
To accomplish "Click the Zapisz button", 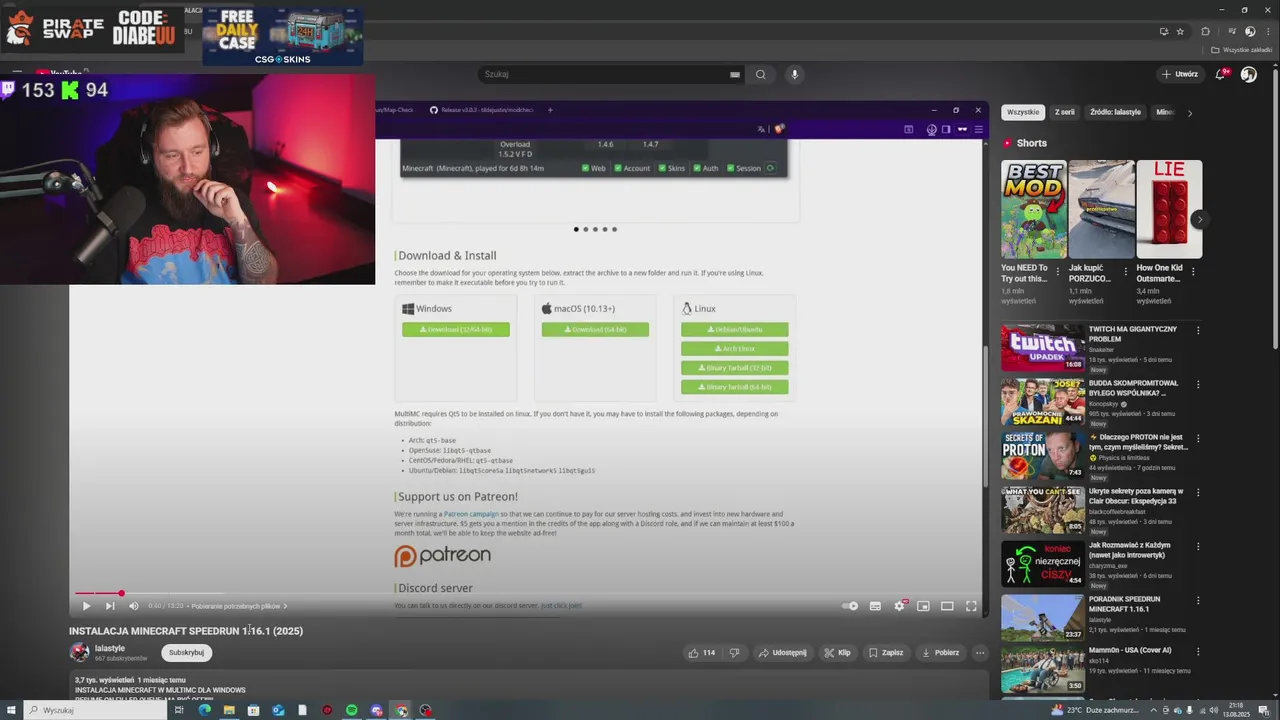I will tap(886, 653).
